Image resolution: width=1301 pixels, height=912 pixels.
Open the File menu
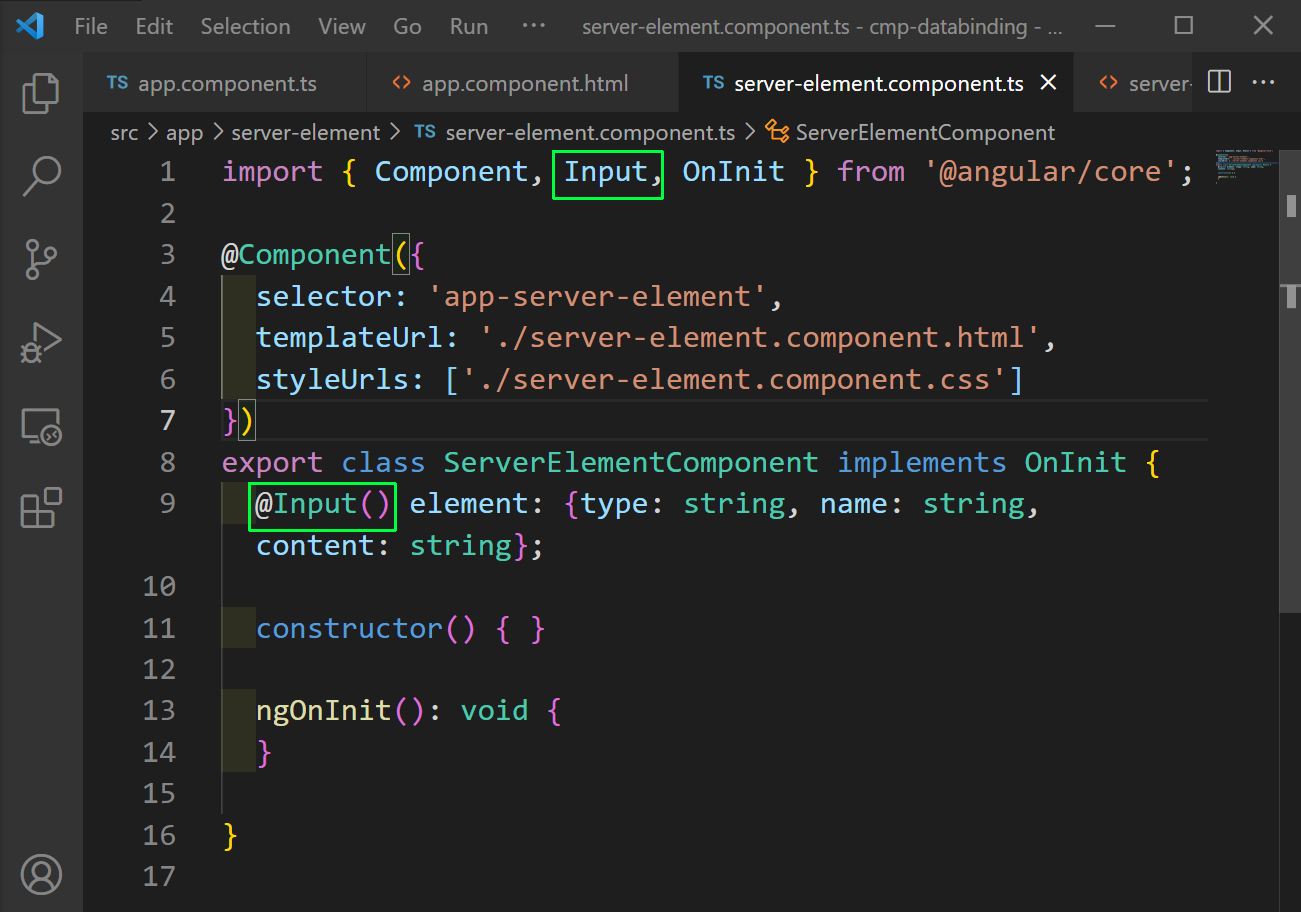[91, 26]
